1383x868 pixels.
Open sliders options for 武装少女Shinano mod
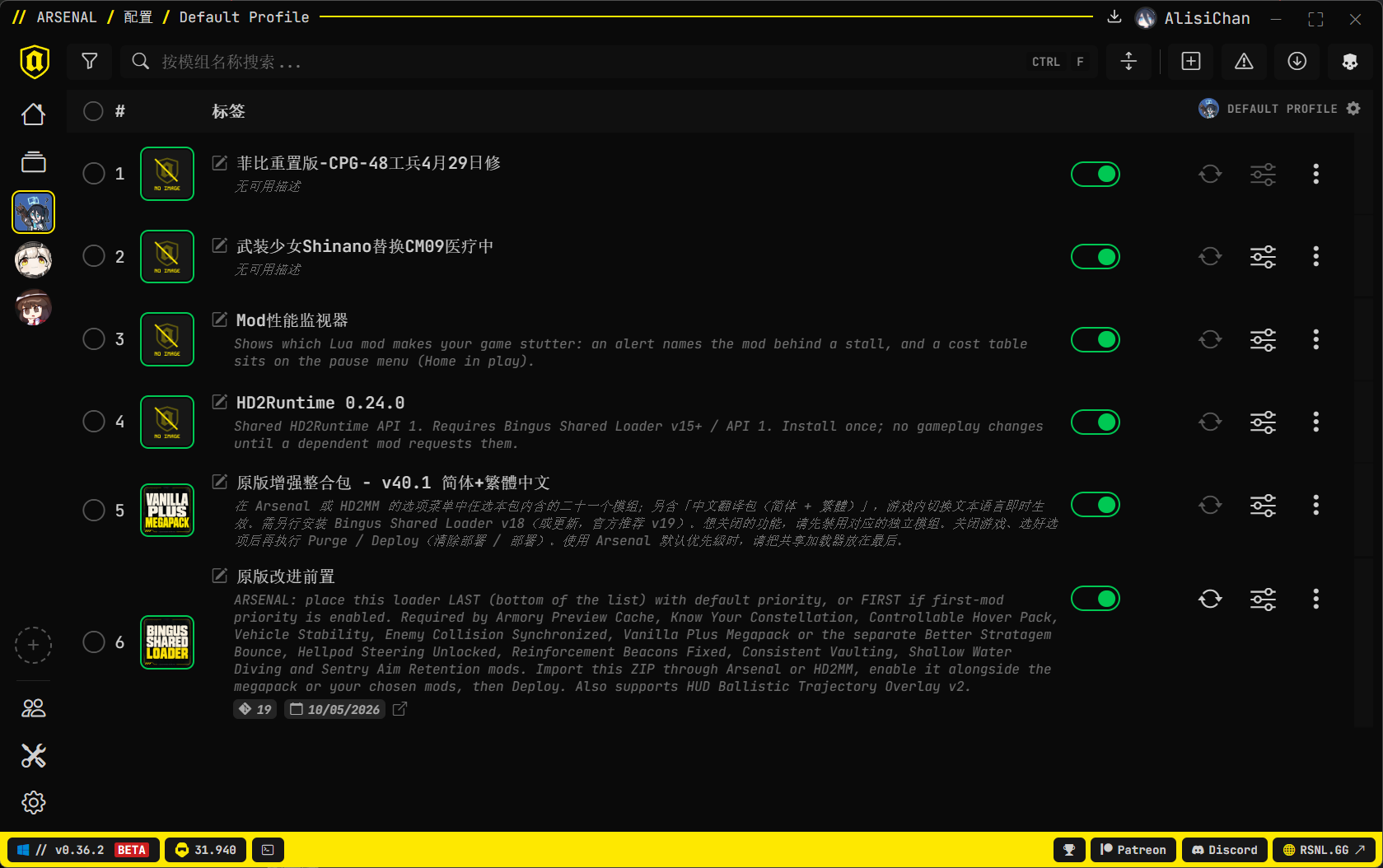1263,257
